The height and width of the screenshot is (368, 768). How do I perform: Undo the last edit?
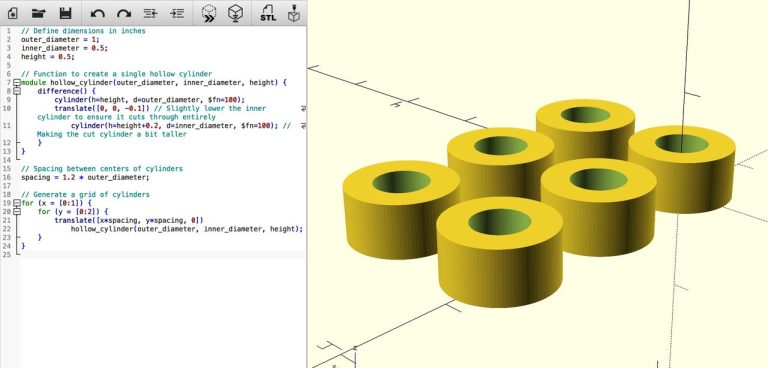pos(97,14)
